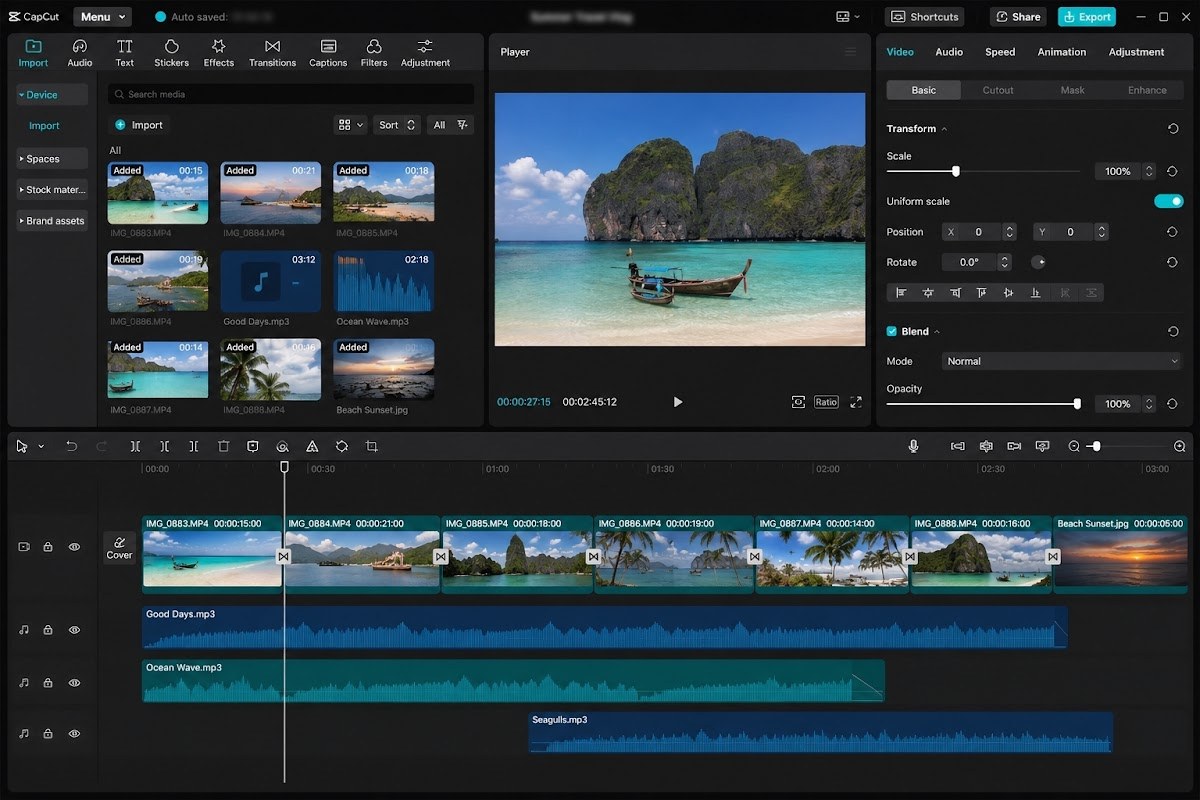Click the scope icon left of Ratio
This screenshot has height=800, width=1200.
tap(798, 402)
